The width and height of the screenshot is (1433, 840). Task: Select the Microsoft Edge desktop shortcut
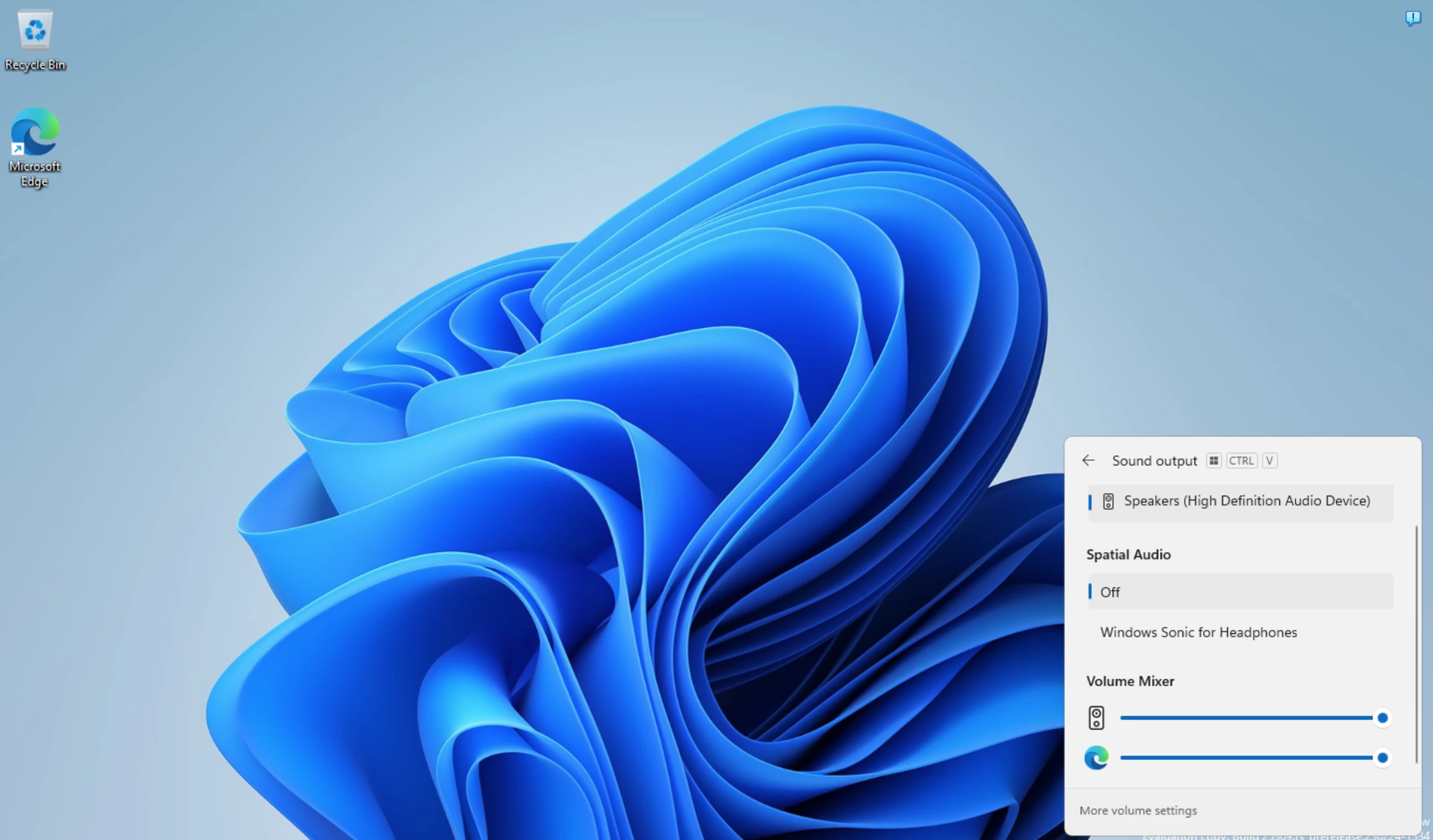pyautogui.click(x=35, y=132)
